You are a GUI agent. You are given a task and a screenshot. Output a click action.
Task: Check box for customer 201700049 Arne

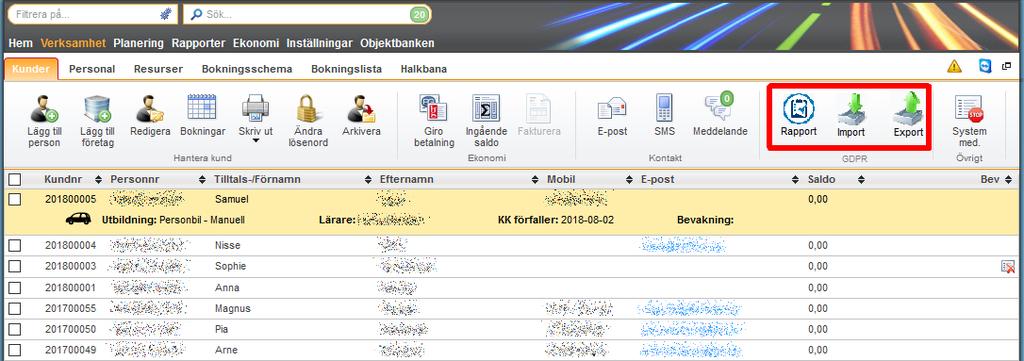[x=14, y=350]
